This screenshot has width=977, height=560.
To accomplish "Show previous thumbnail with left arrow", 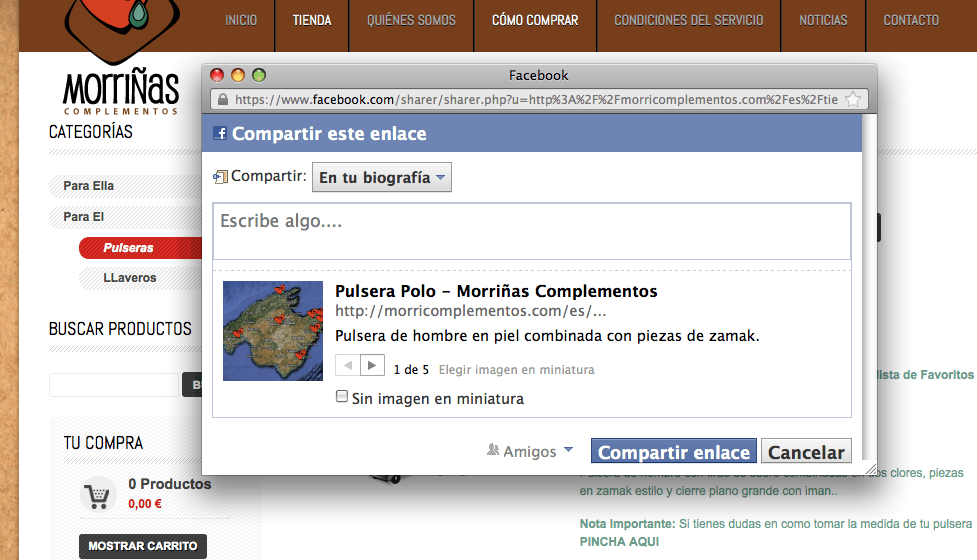I will click(348, 365).
